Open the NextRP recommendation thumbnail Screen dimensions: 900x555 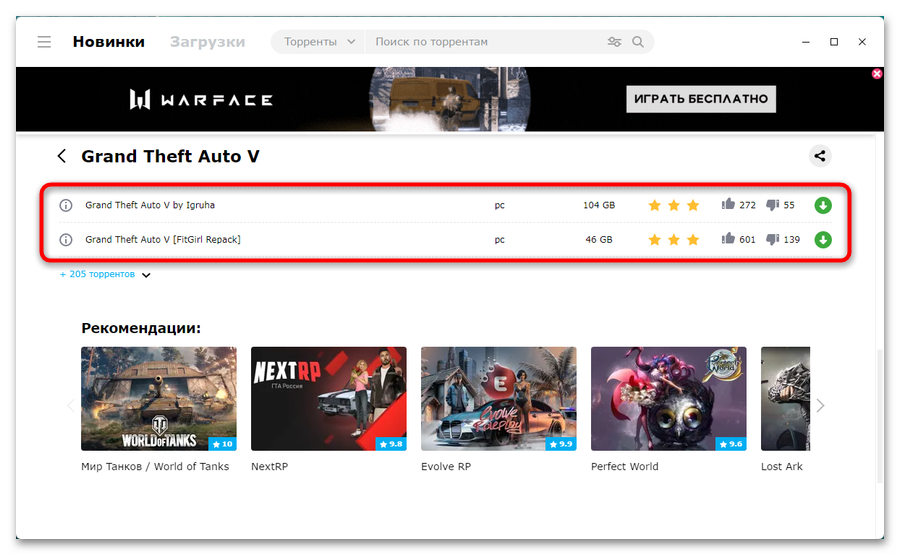click(x=328, y=398)
